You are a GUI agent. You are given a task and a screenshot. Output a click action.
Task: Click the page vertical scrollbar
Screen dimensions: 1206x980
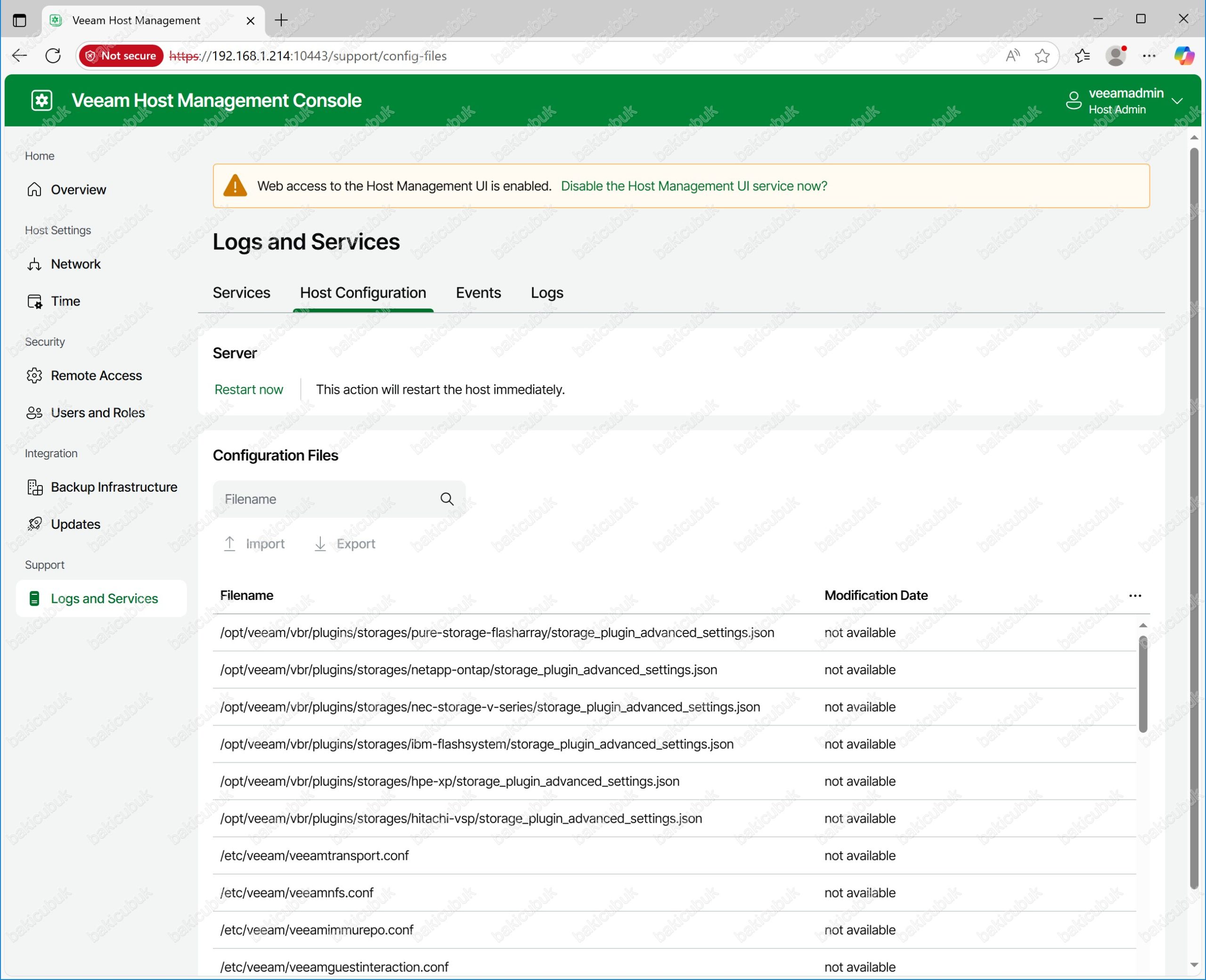tap(1194, 518)
